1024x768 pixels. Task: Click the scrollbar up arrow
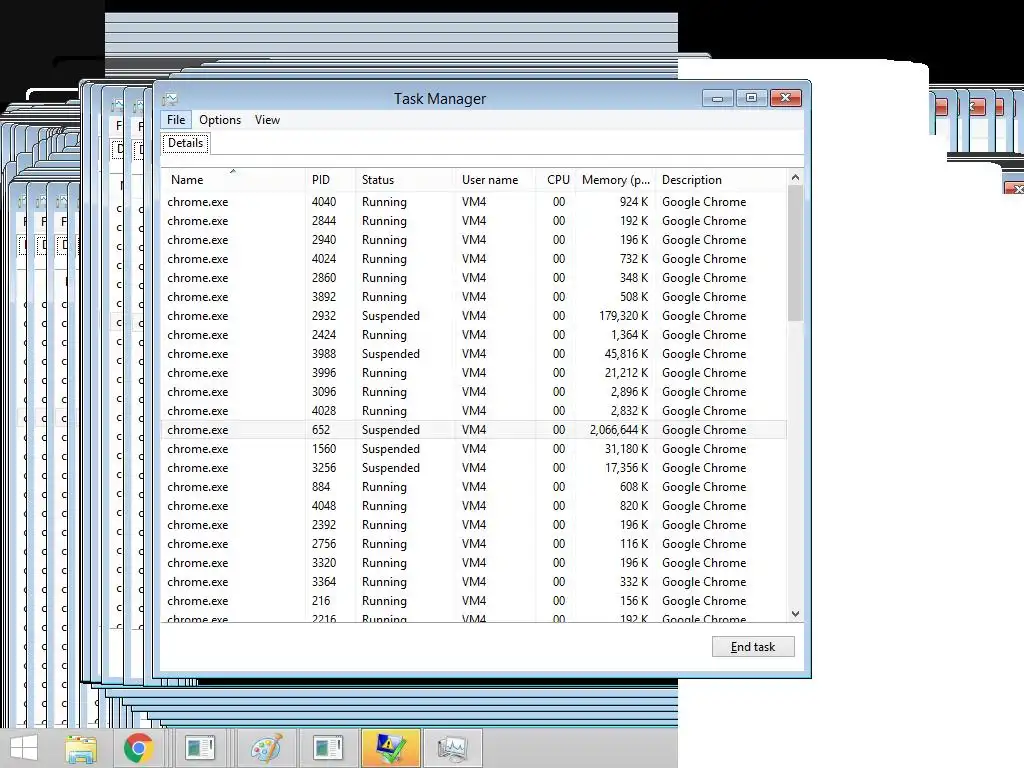(795, 177)
